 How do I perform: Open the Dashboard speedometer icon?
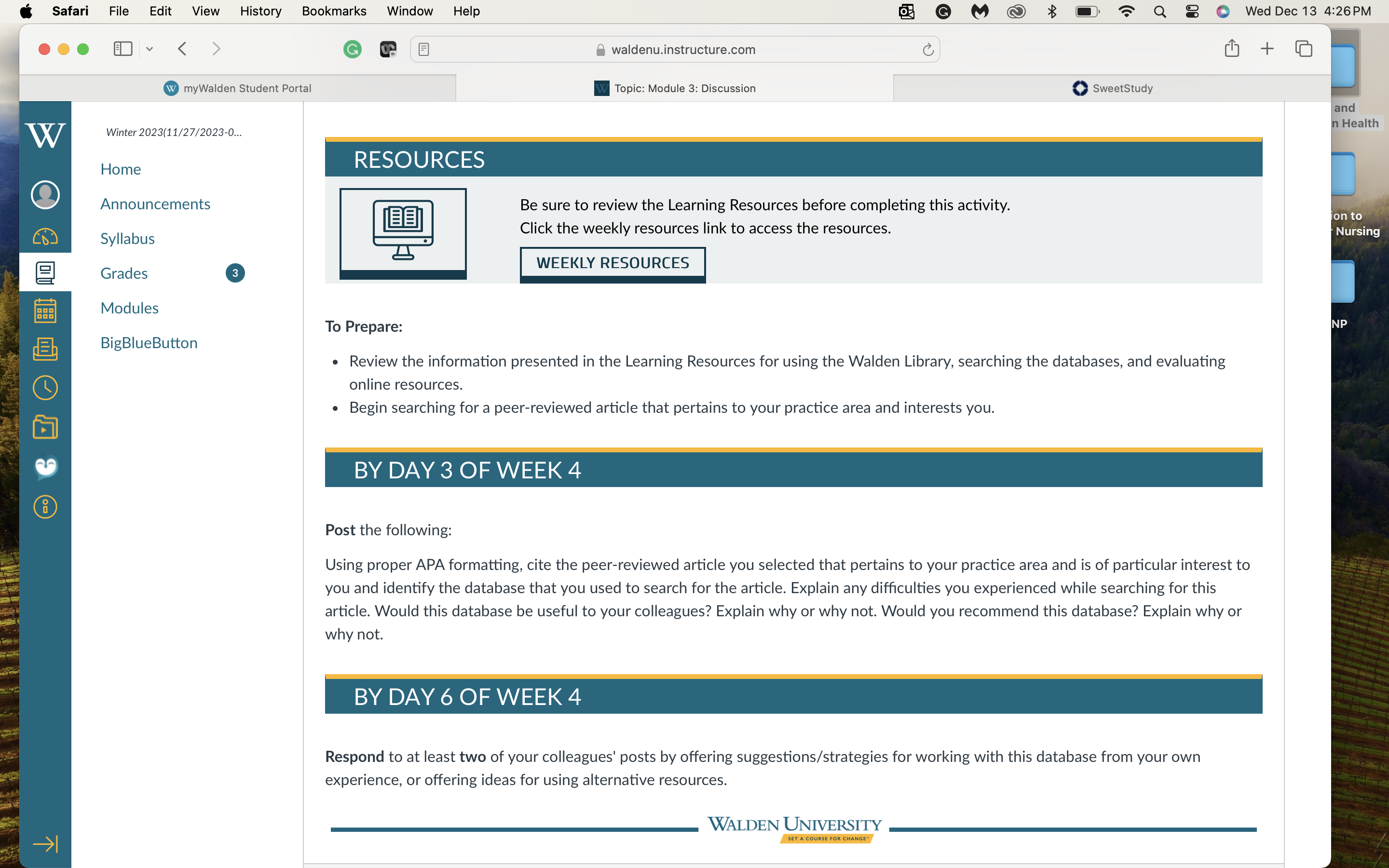pos(45,236)
